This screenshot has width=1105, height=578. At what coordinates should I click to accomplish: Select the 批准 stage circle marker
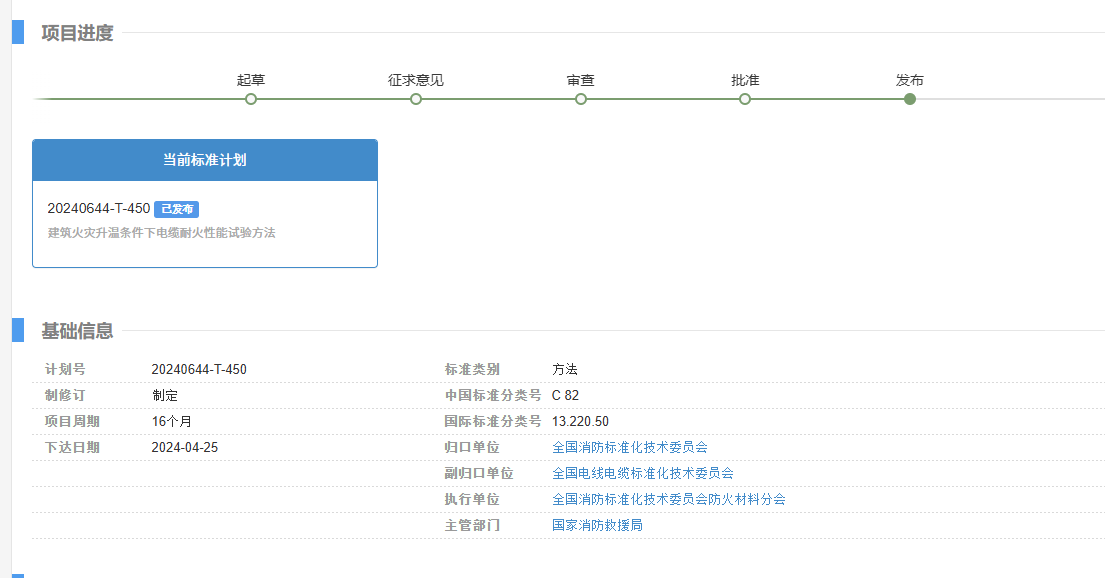(745, 99)
